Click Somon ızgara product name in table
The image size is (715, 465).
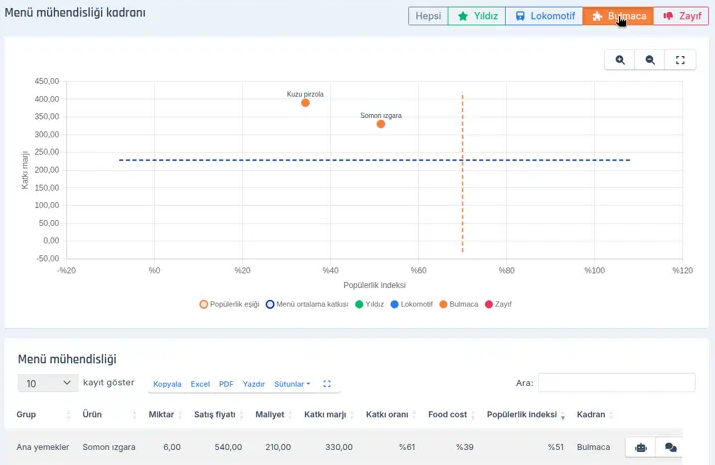[x=109, y=447]
